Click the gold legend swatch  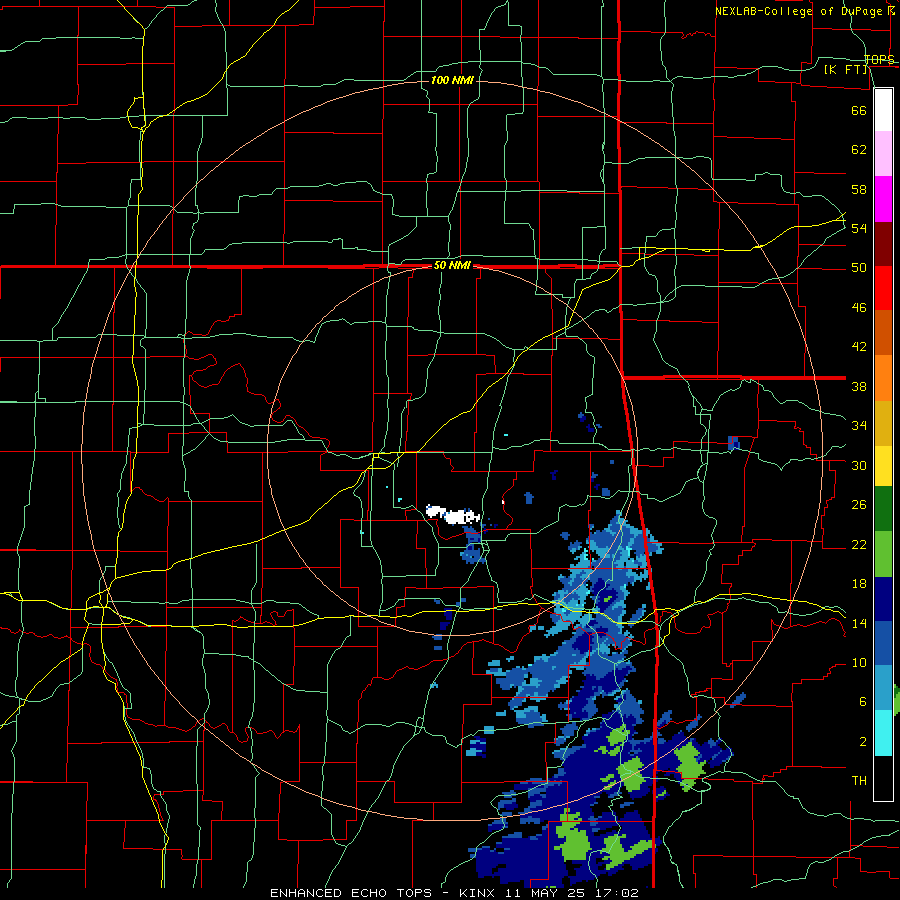pyautogui.click(x=883, y=423)
